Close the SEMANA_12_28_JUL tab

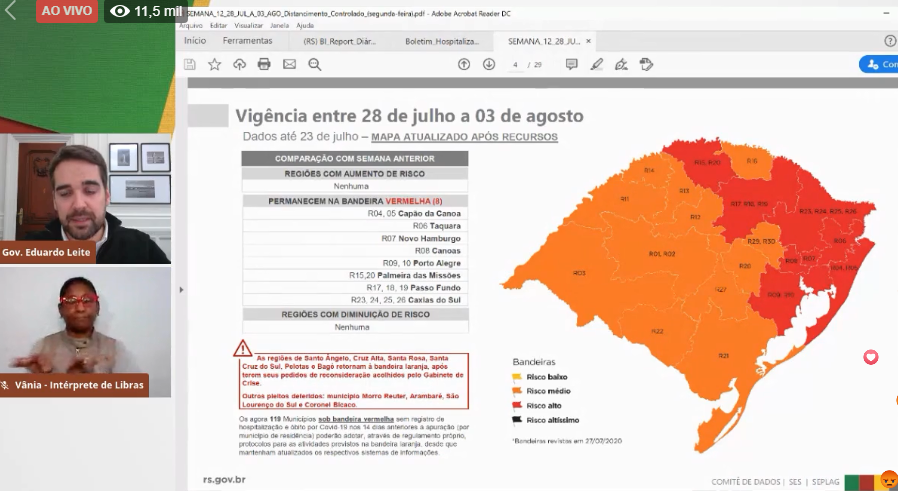point(589,41)
